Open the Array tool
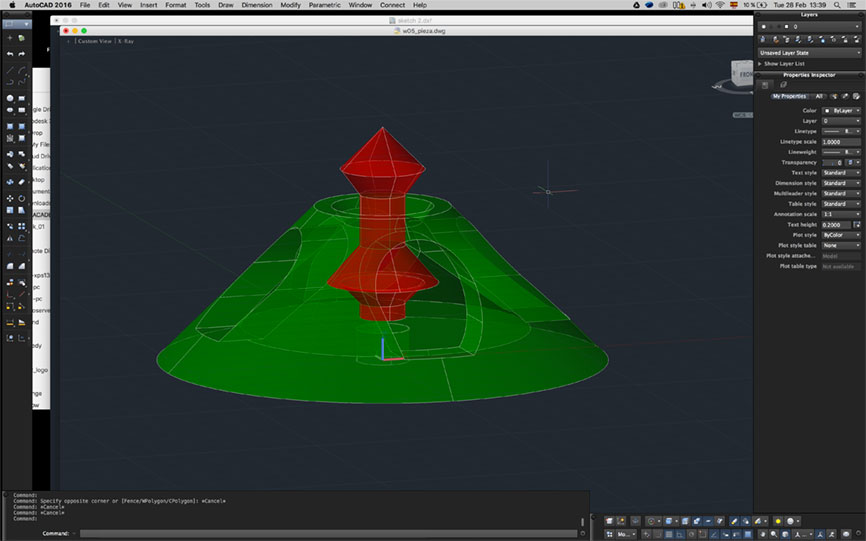This screenshot has width=866, height=541. (22, 226)
